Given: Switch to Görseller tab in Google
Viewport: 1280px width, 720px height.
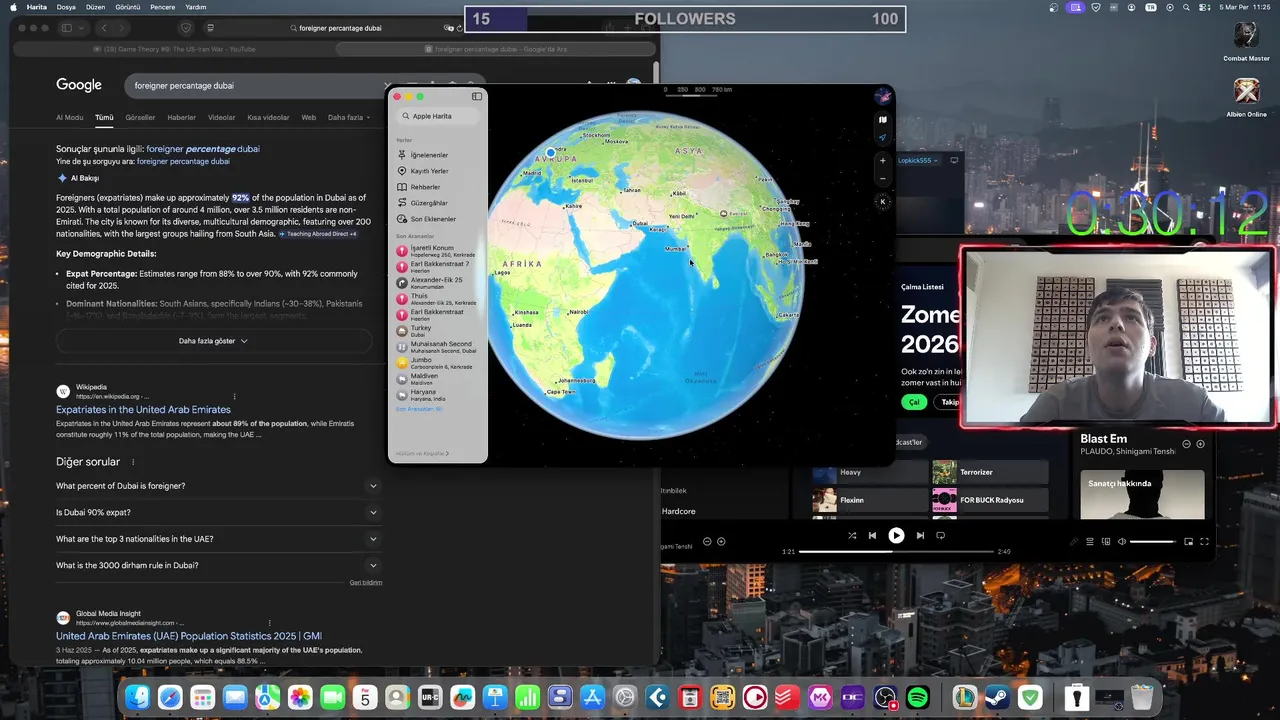Looking at the screenshot, I should pos(140,117).
